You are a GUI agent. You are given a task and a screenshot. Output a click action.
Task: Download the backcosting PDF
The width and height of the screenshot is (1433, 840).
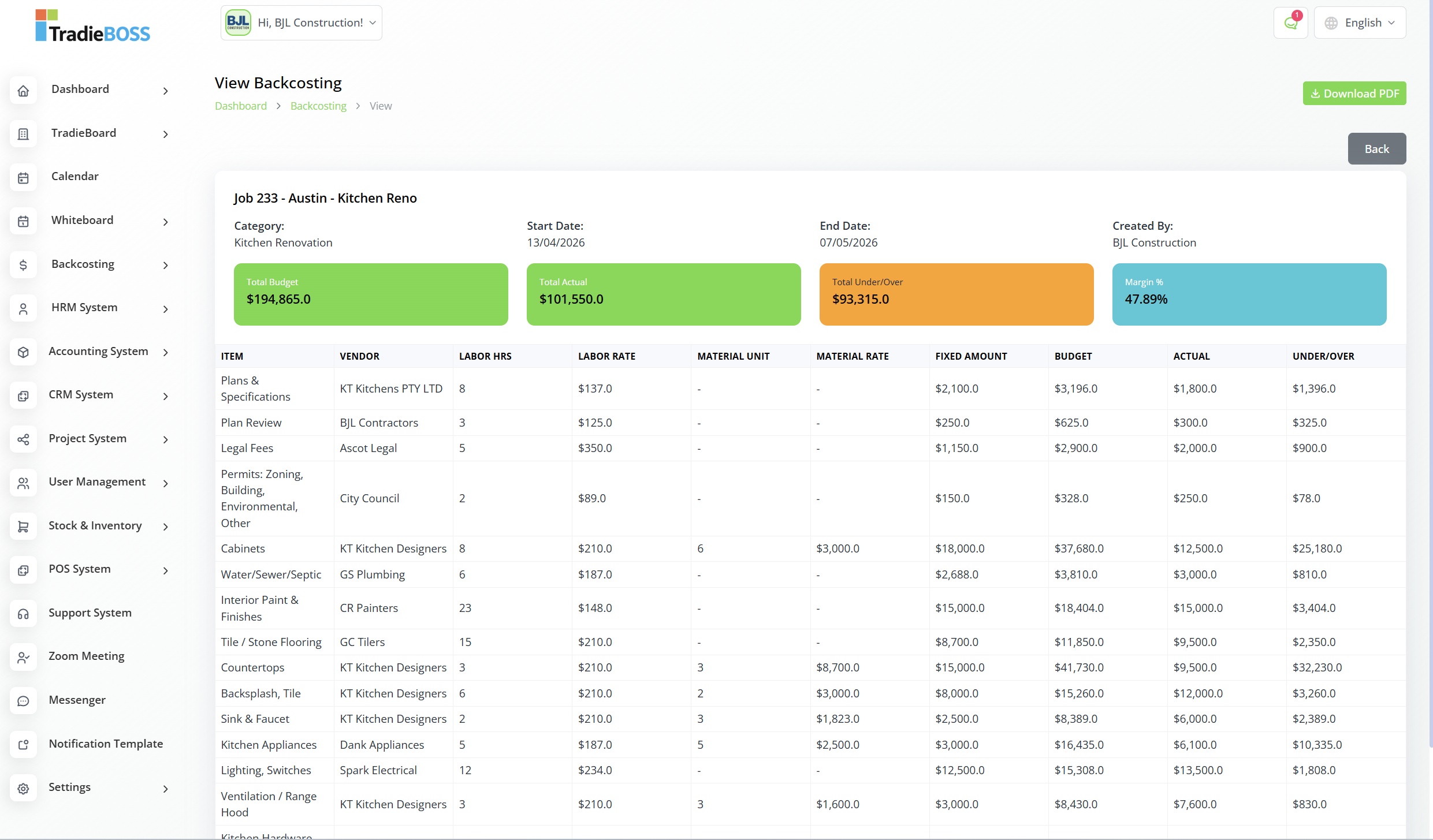[1354, 94]
